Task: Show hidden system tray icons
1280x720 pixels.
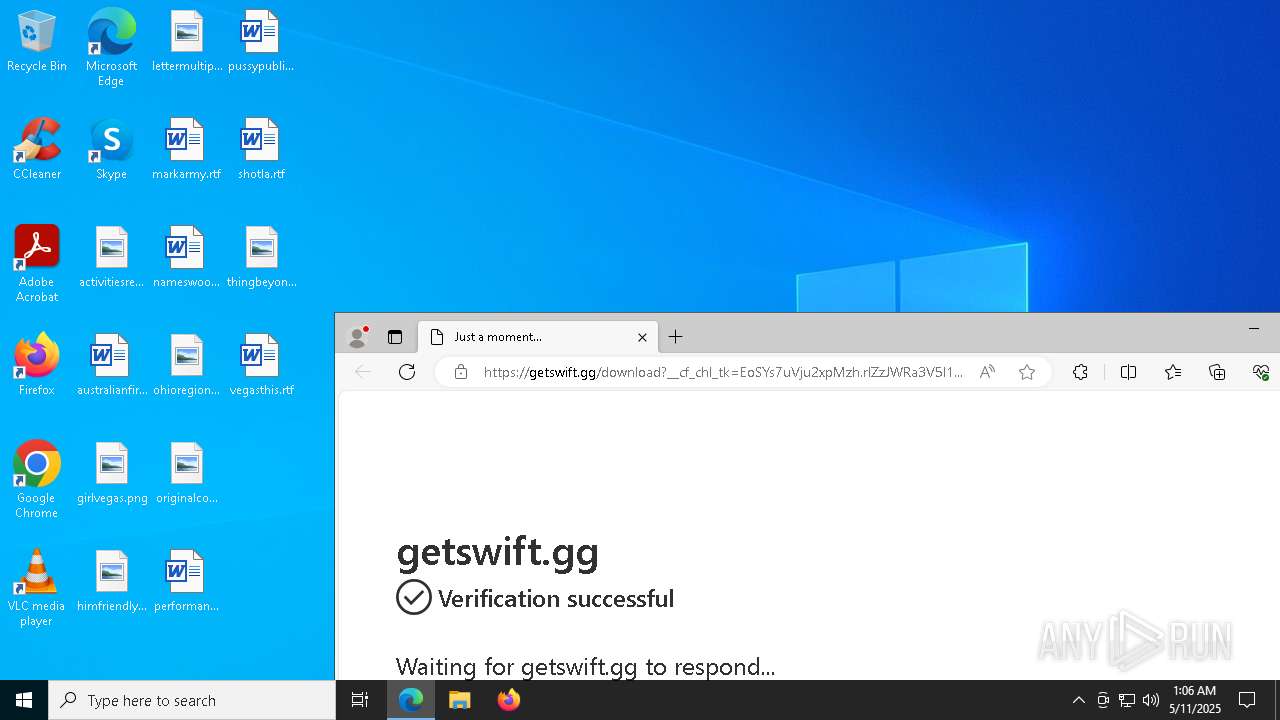Action: coord(1078,700)
